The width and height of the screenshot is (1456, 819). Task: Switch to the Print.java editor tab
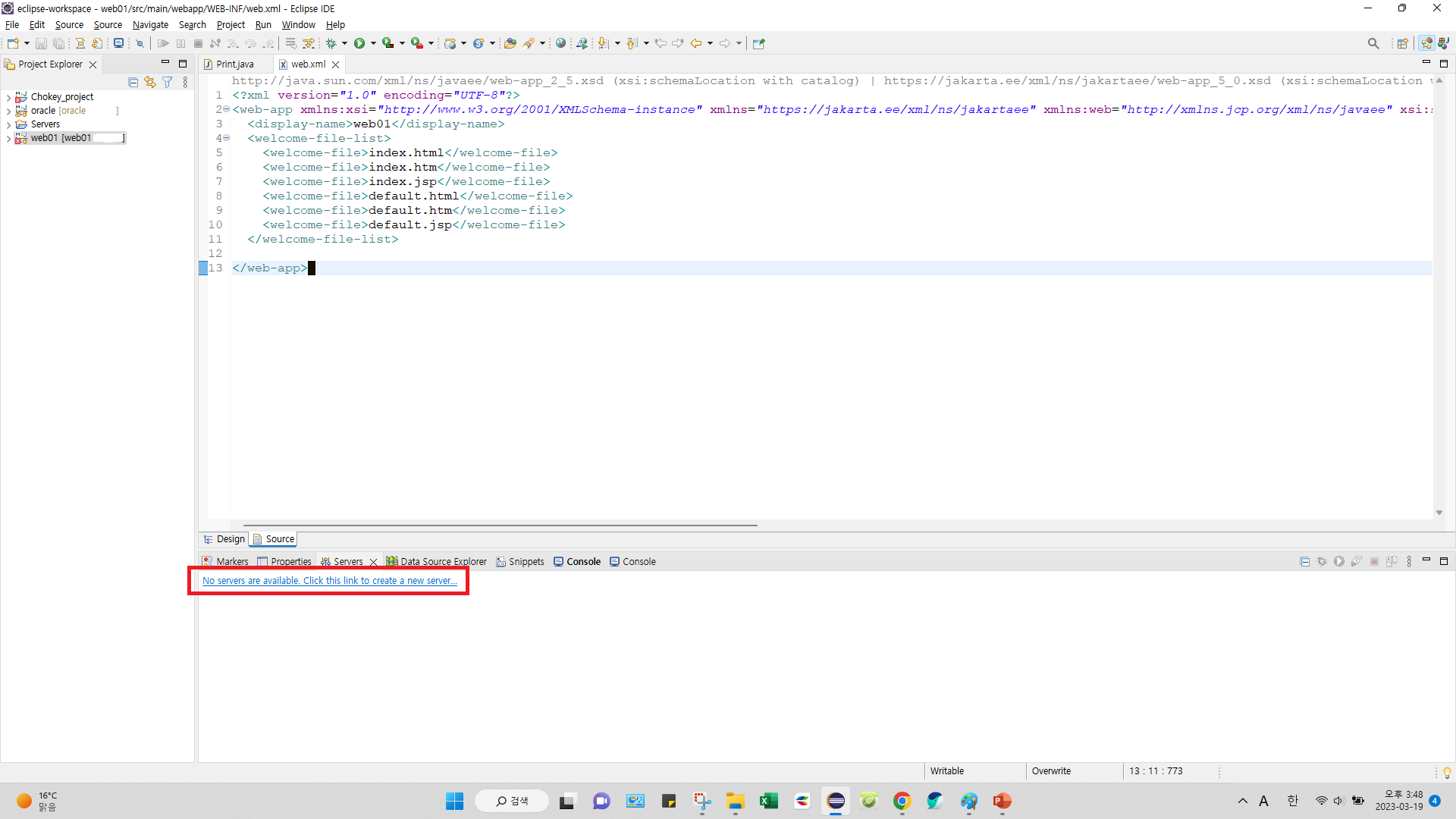(234, 64)
